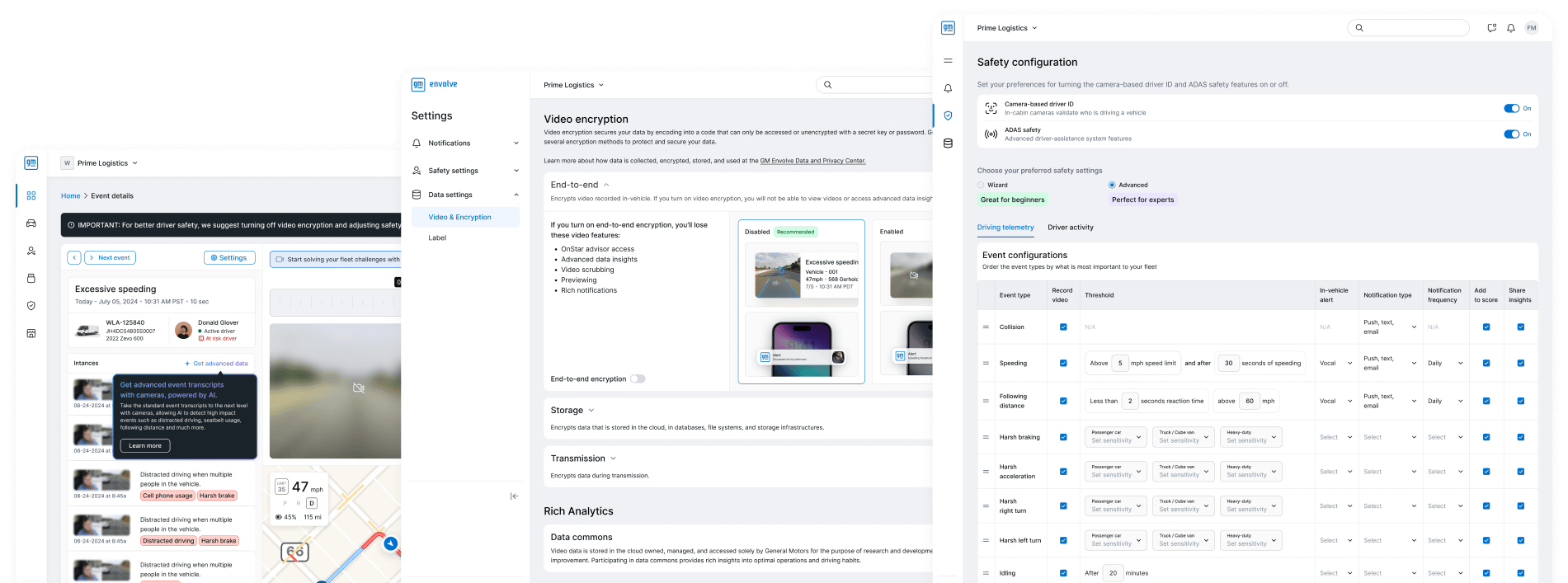This screenshot has height=583, width=1568.
Task: Open the dashboard grid icon in left sidebar
Action: pos(31,195)
